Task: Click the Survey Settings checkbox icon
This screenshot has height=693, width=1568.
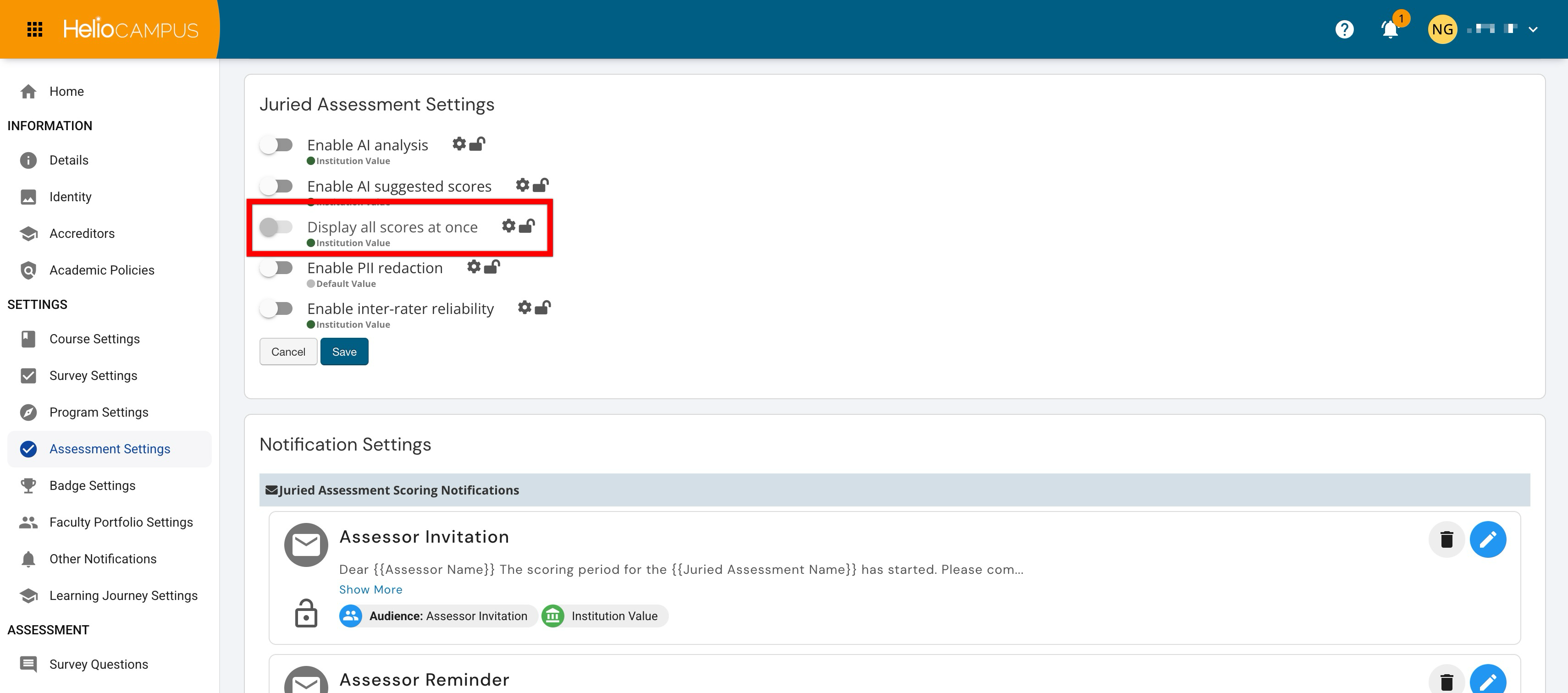Action: coord(28,375)
